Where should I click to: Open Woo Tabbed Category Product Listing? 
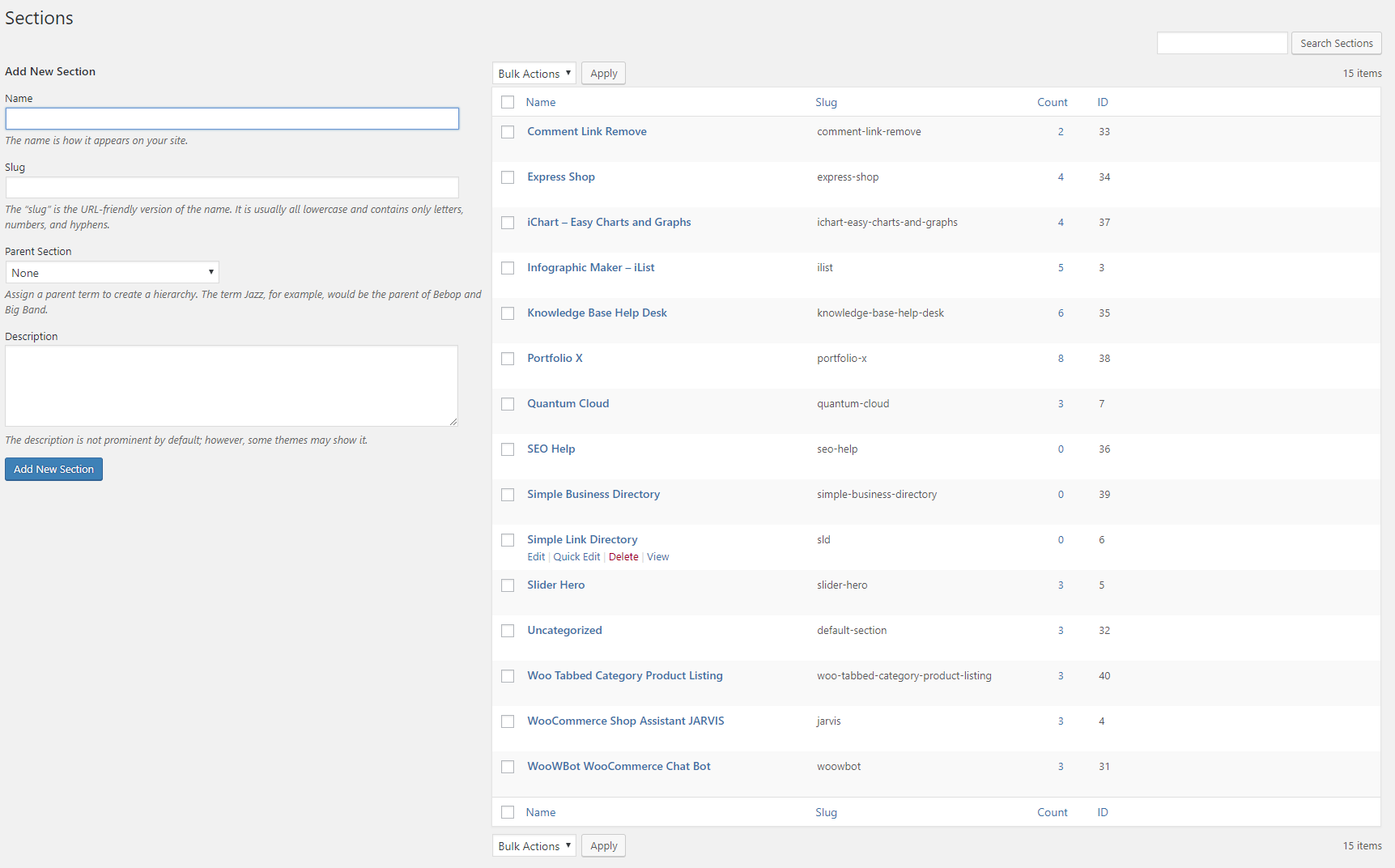click(x=625, y=676)
